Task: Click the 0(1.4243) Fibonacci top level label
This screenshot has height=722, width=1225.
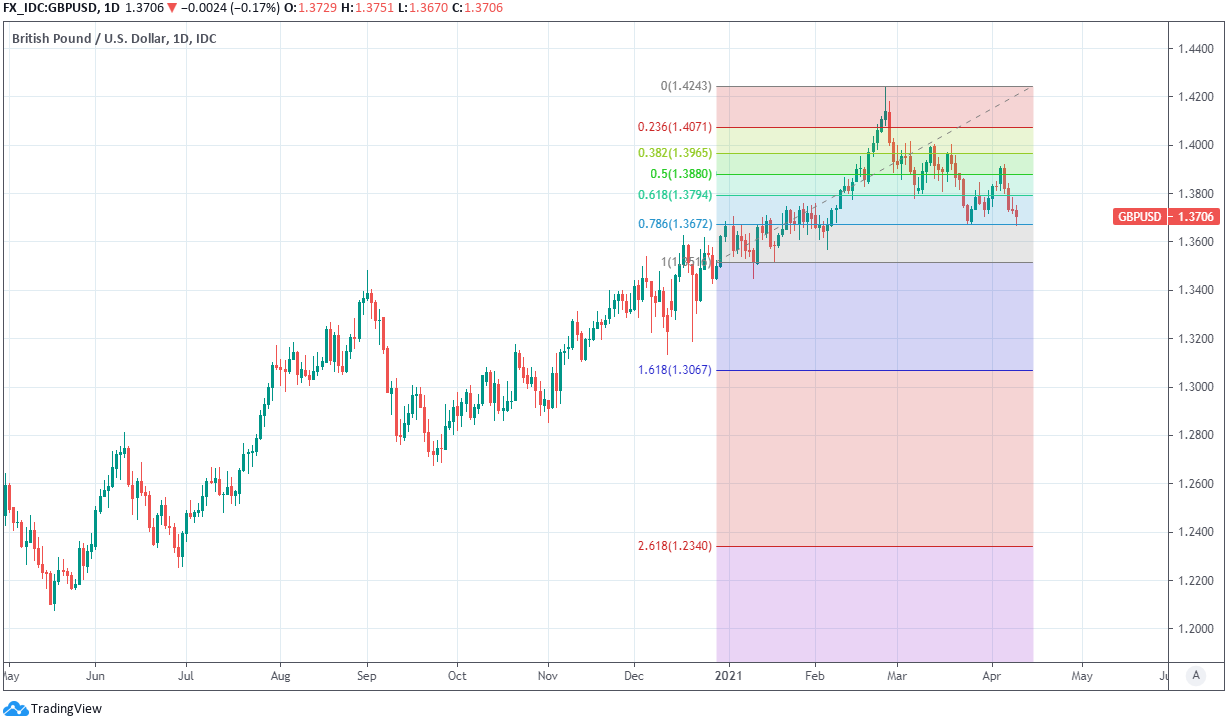Action: click(x=686, y=86)
